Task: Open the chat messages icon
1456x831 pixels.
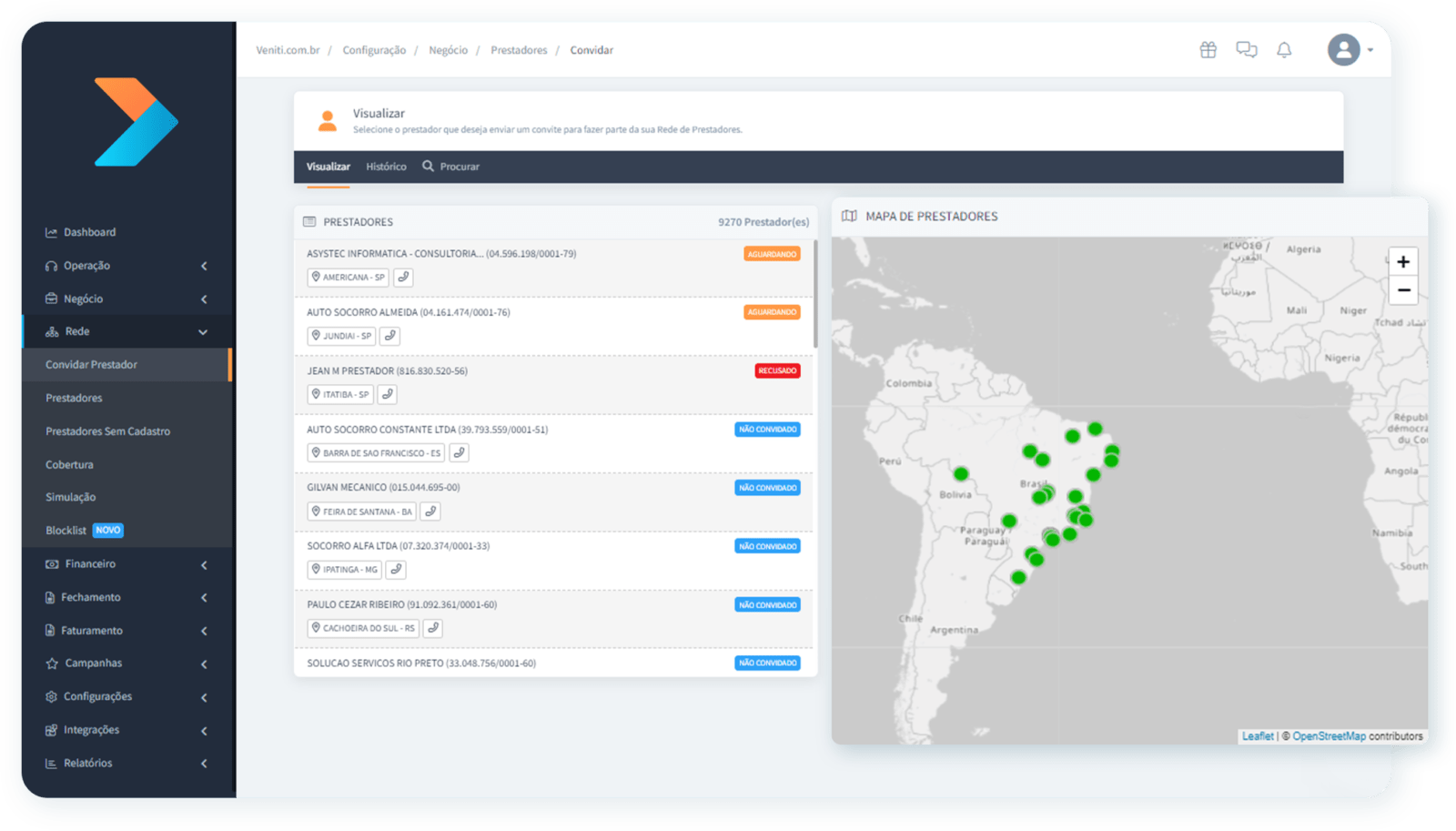Action: pyautogui.click(x=1246, y=50)
